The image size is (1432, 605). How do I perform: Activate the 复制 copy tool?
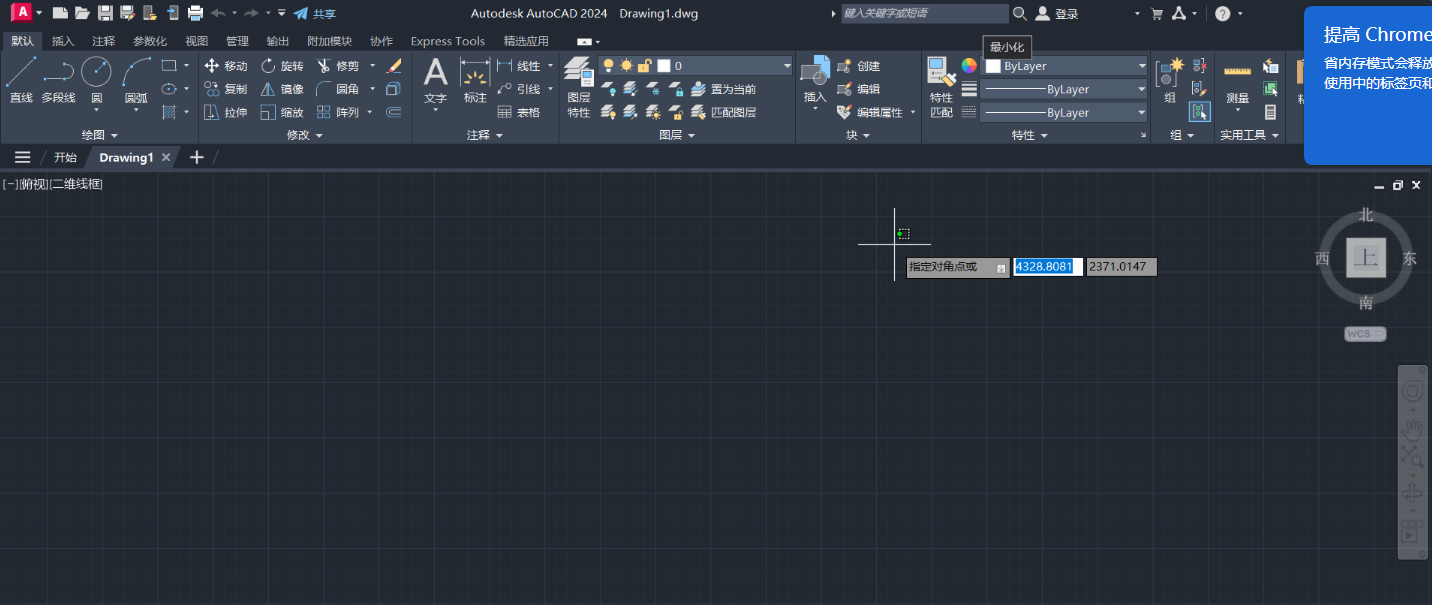(x=227, y=88)
